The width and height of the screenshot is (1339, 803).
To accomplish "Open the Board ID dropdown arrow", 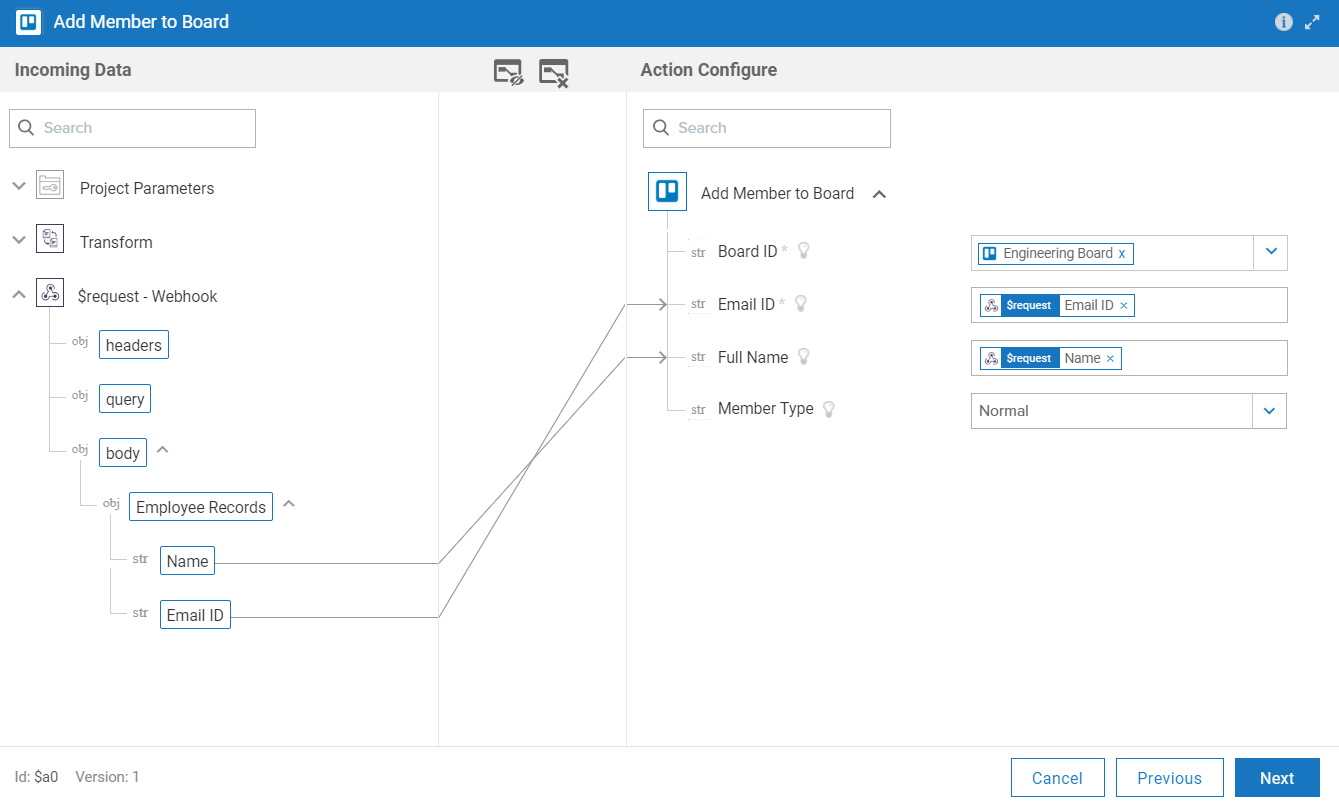I will pos(1271,252).
